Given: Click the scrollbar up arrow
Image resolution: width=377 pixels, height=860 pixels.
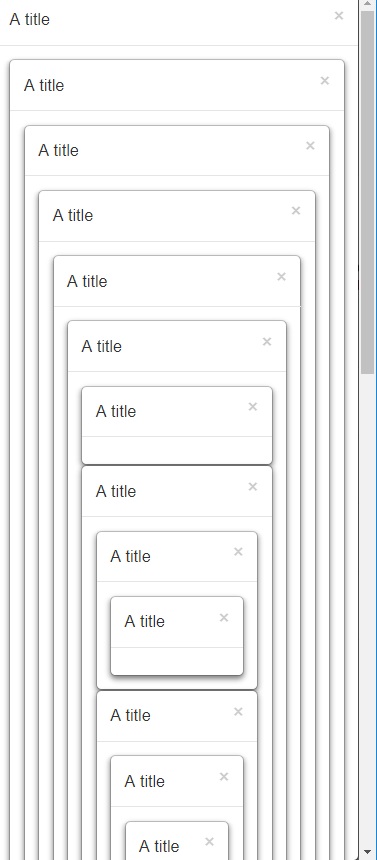Looking at the screenshot, I should coord(368,3).
